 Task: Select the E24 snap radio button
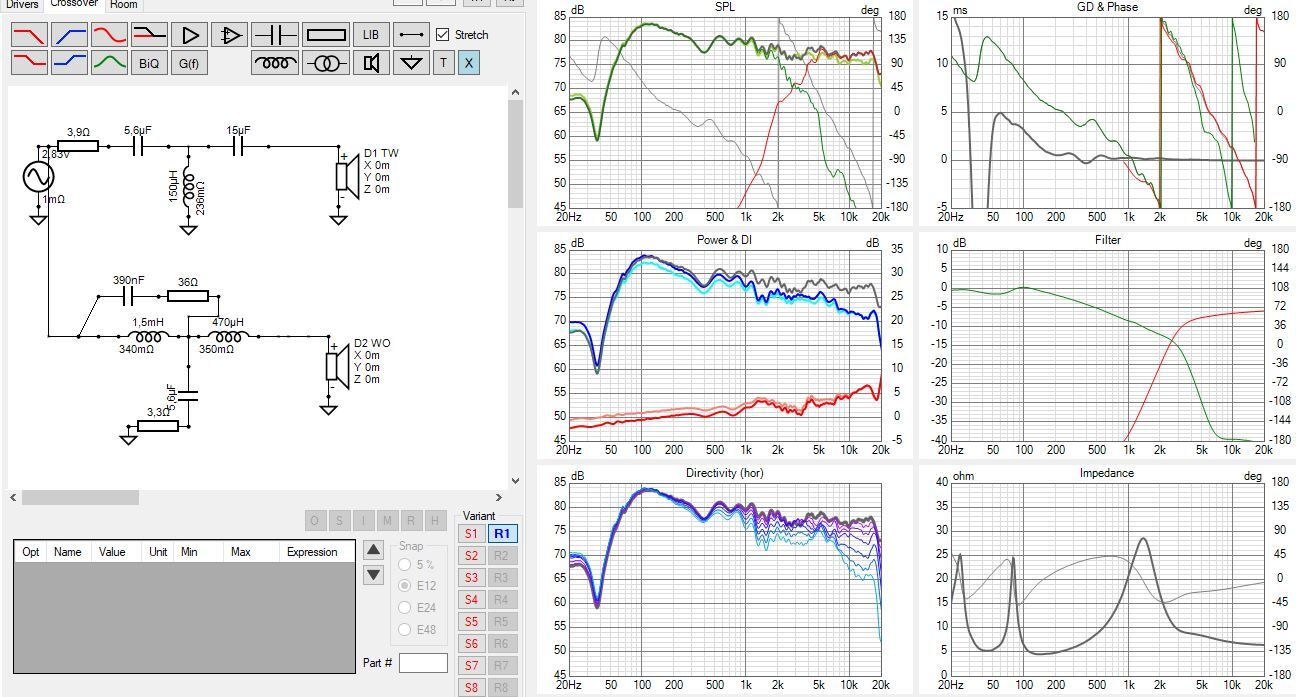[x=405, y=607]
